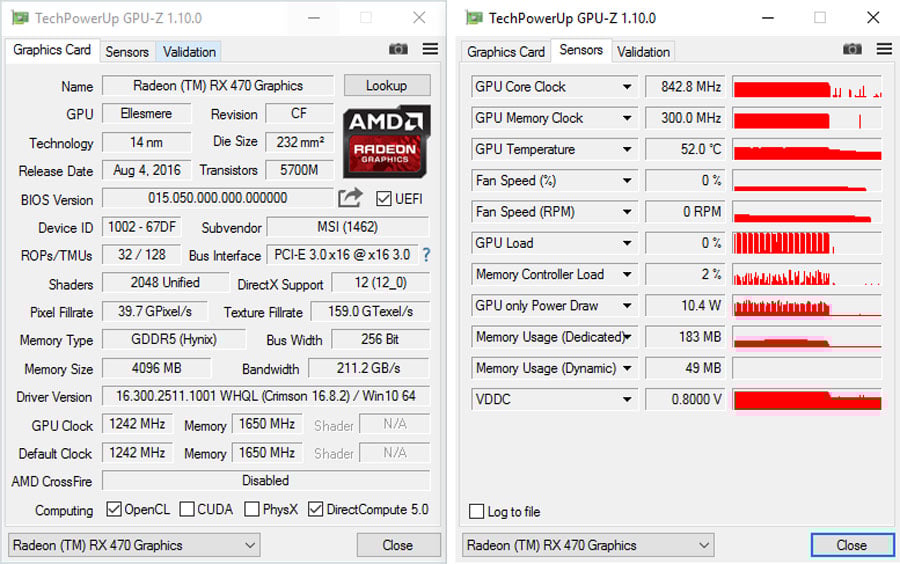This screenshot has height=564, width=900.
Task: Click the Release Date Aug 4, 2016 field
Action: pyautogui.click(x=146, y=170)
